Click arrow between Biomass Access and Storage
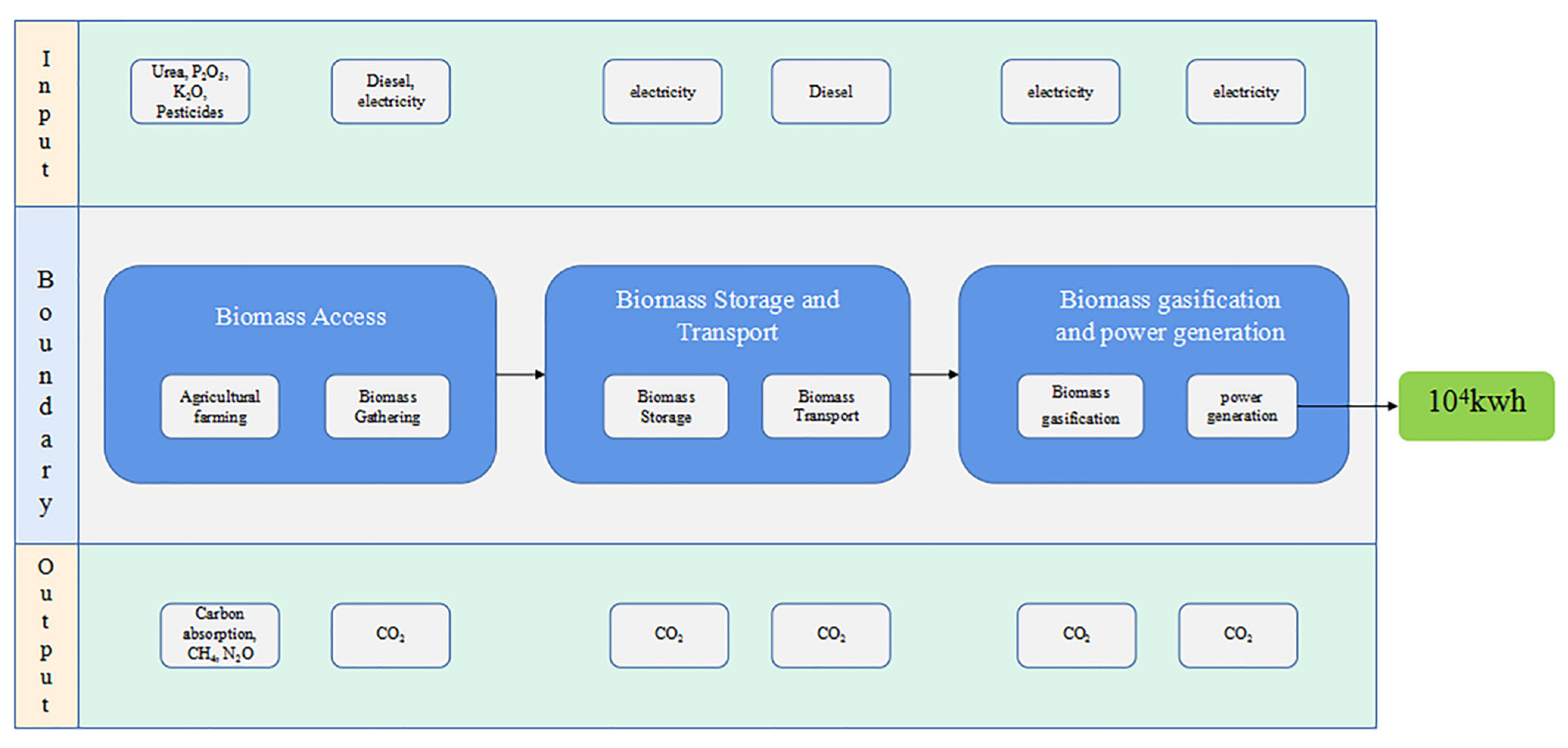 tap(520, 374)
